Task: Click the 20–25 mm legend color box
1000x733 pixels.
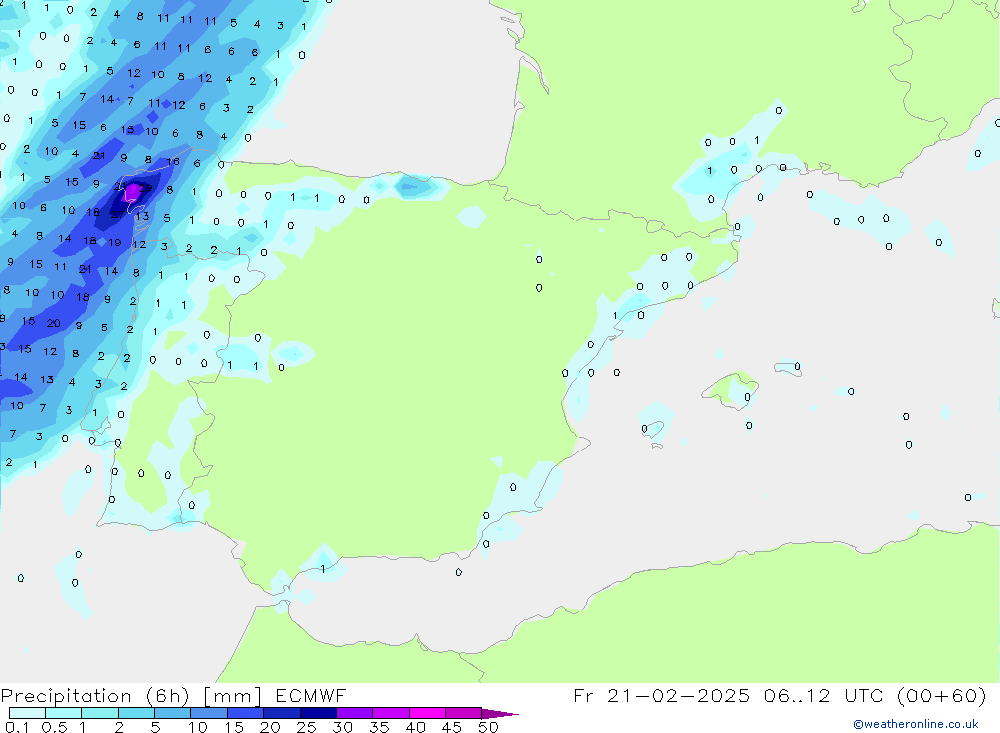Action: click(282, 713)
